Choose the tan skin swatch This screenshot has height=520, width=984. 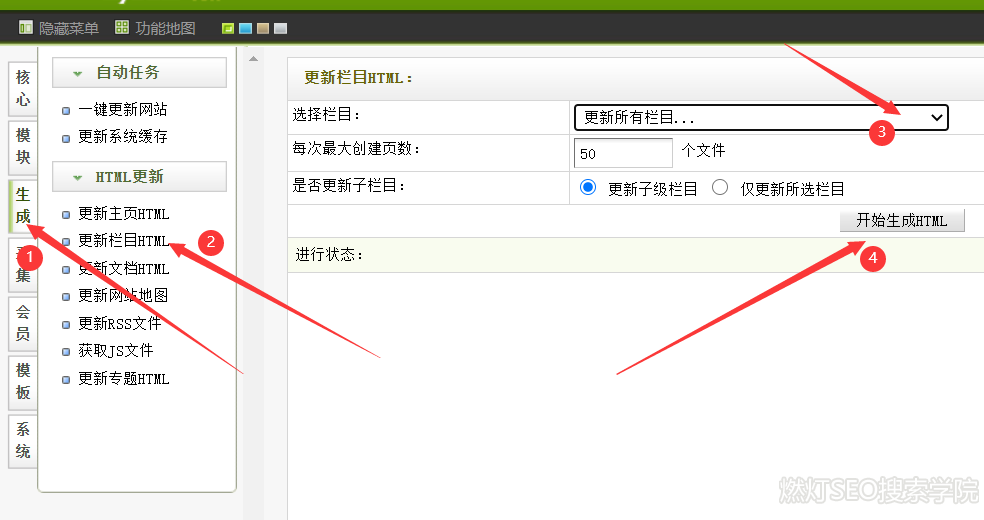pyautogui.click(x=263, y=29)
